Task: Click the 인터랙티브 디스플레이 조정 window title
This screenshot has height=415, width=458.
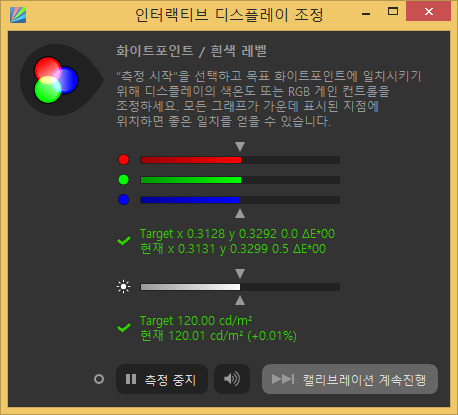Action: click(229, 15)
